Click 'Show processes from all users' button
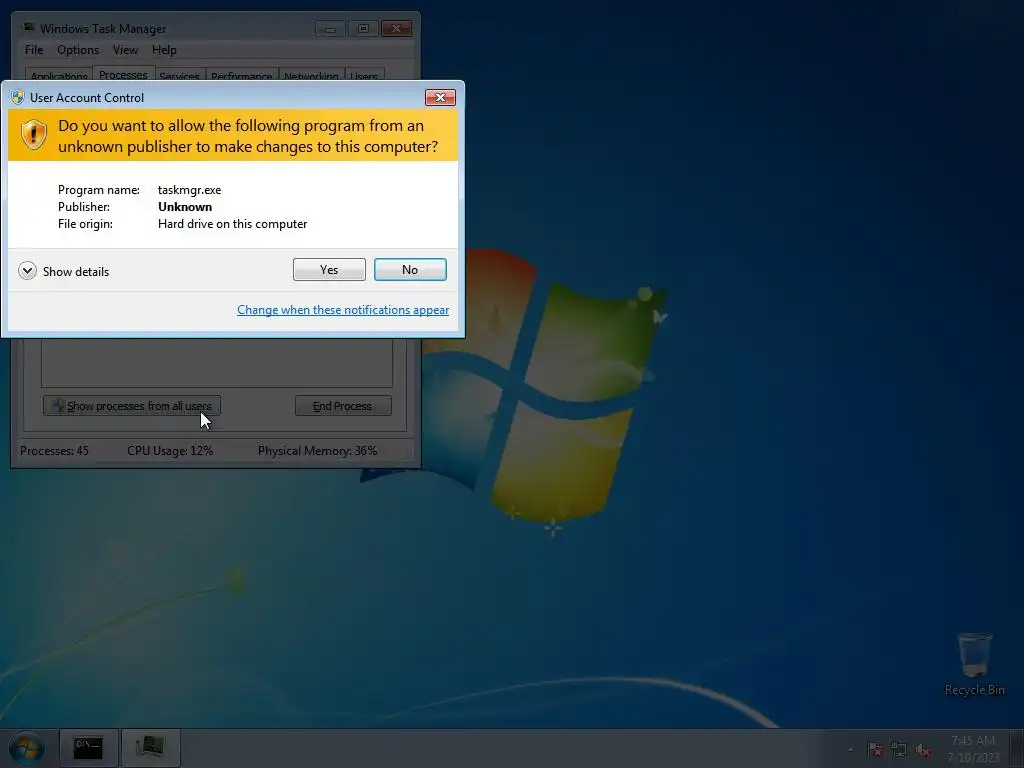This screenshot has height=768, width=1024. (132, 406)
